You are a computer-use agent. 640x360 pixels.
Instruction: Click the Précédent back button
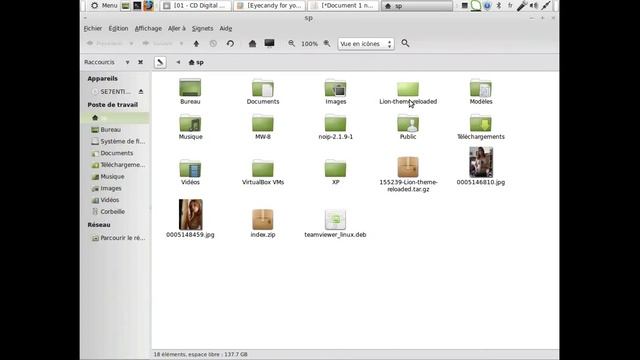coord(104,44)
